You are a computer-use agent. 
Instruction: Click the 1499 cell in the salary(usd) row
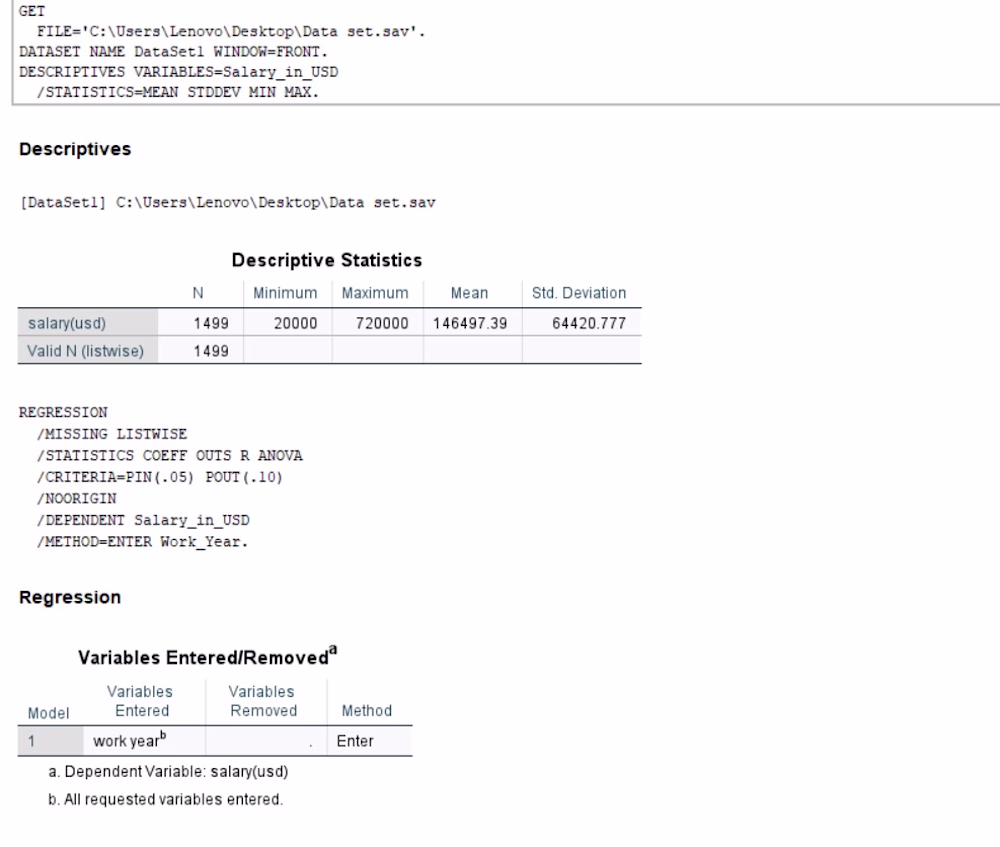[x=211, y=323]
